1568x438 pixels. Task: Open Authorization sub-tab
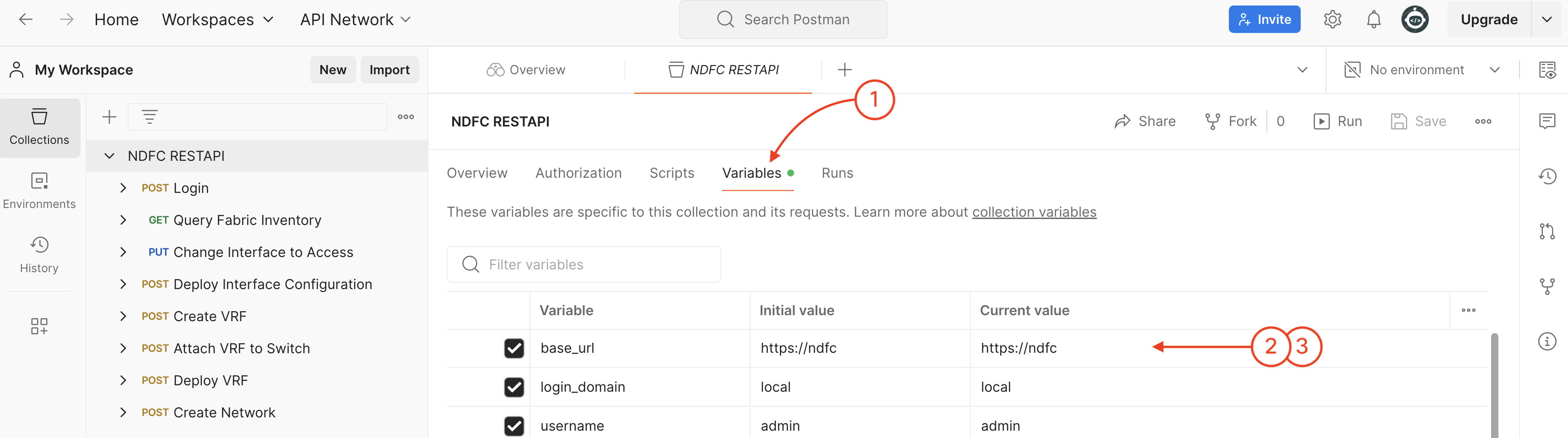578,174
